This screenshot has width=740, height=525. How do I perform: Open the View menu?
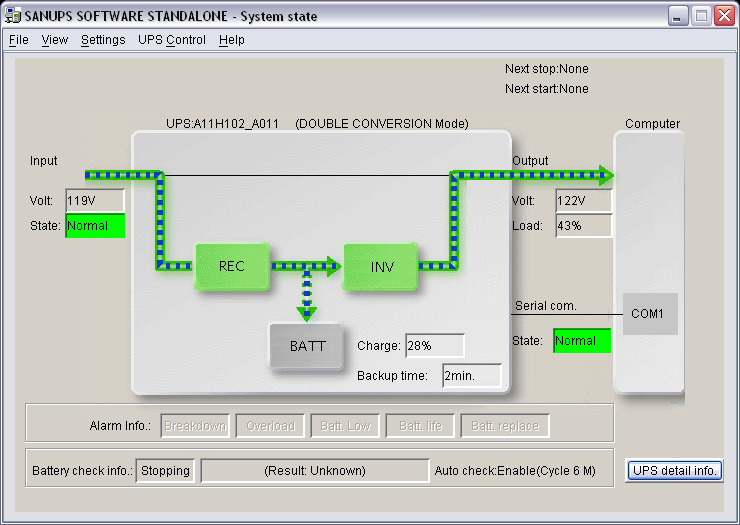[55, 40]
